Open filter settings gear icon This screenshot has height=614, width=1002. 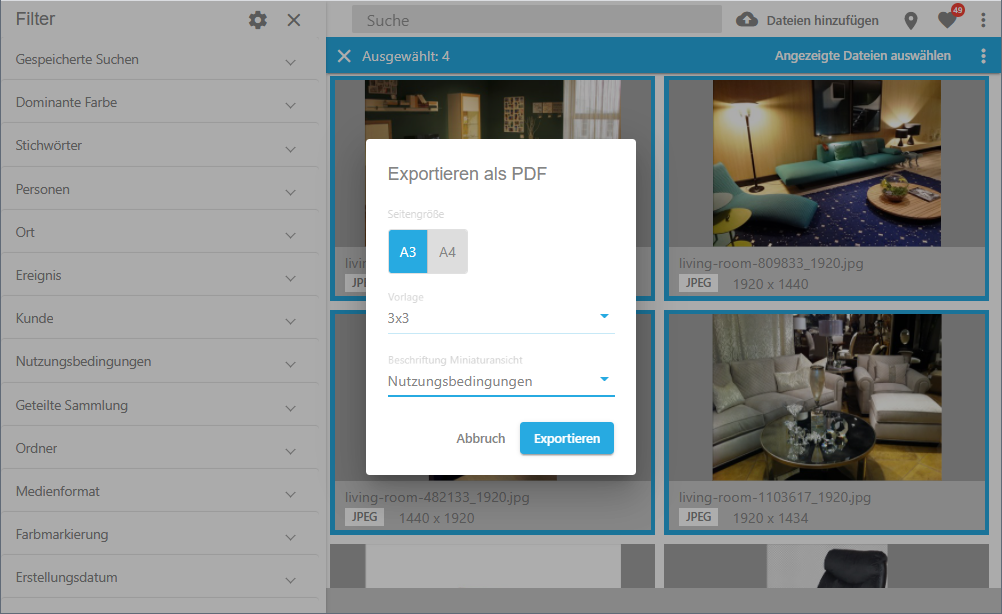pos(258,20)
